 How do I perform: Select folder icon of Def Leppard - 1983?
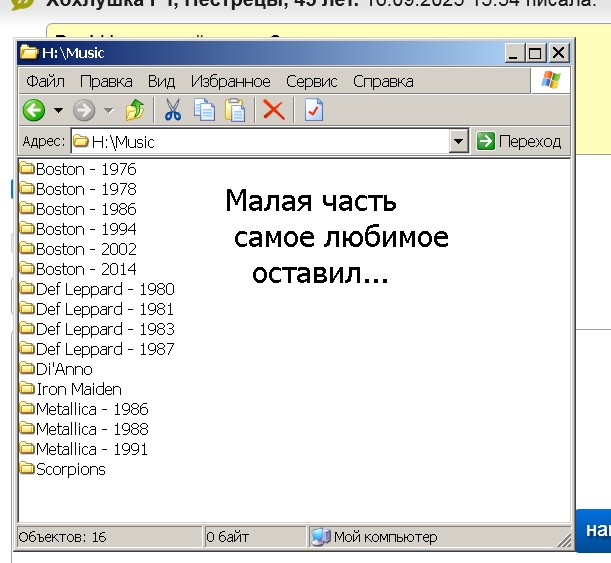point(27,328)
